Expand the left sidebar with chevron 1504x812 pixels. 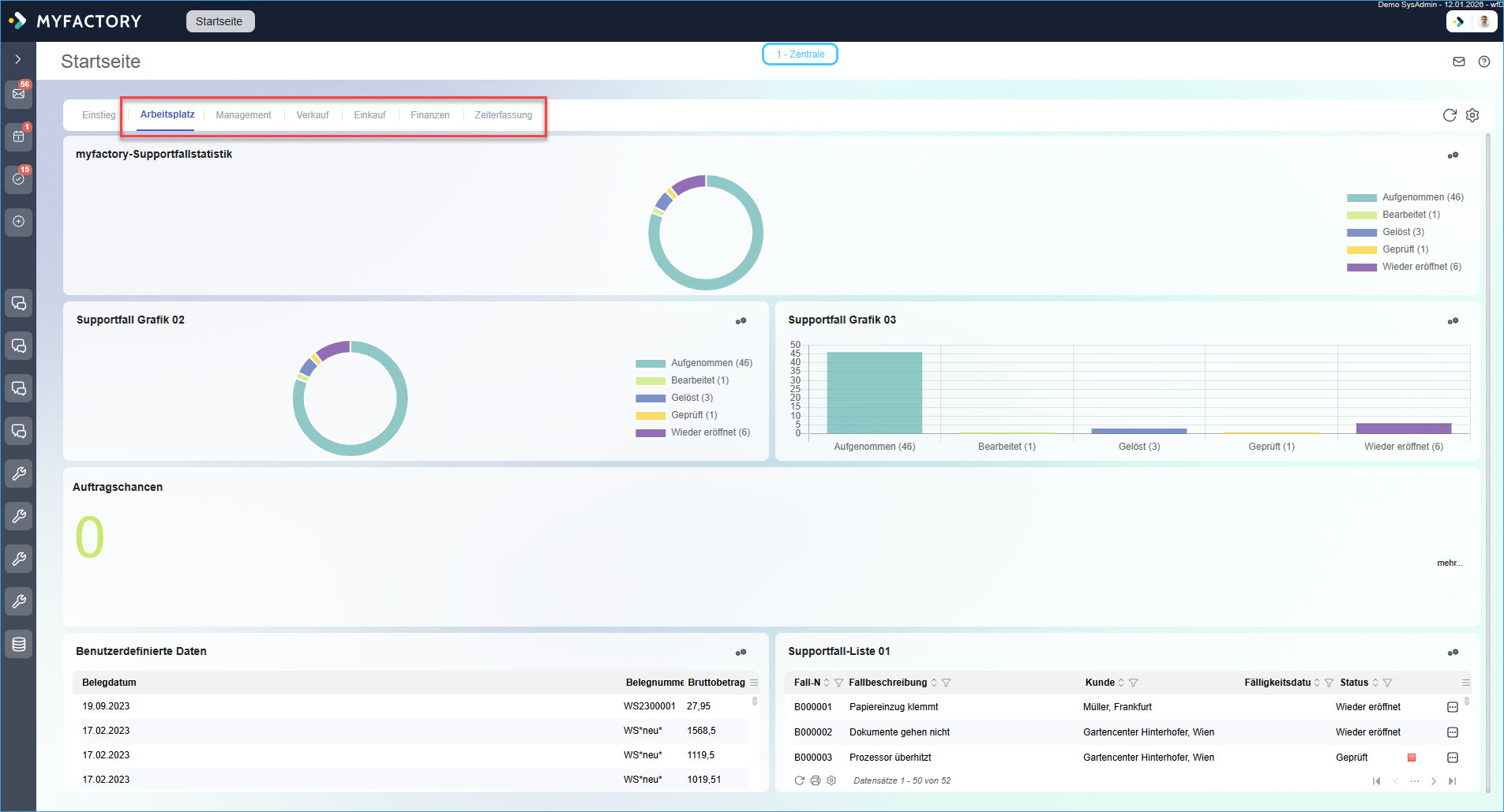click(x=18, y=59)
